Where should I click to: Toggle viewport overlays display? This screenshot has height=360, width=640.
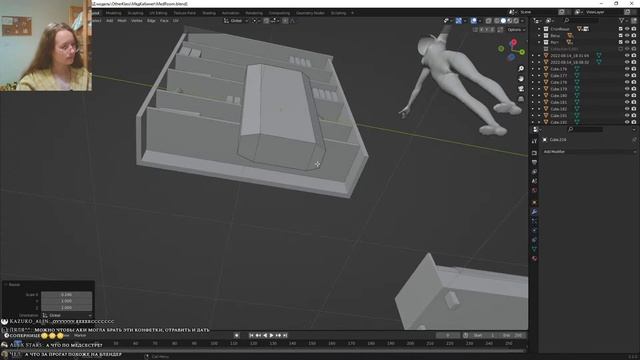474,20
